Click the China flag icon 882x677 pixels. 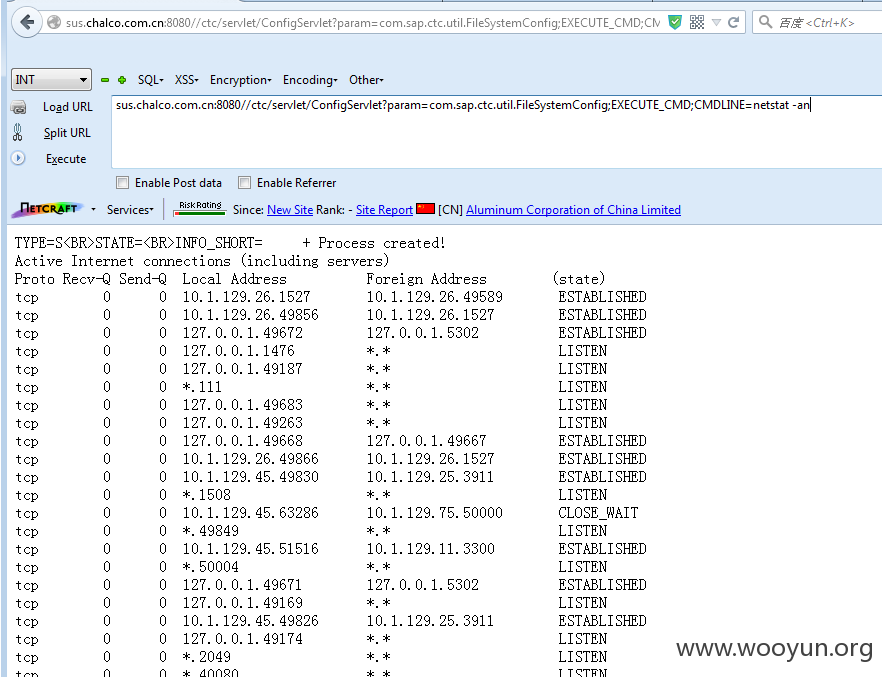pos(425,209)
